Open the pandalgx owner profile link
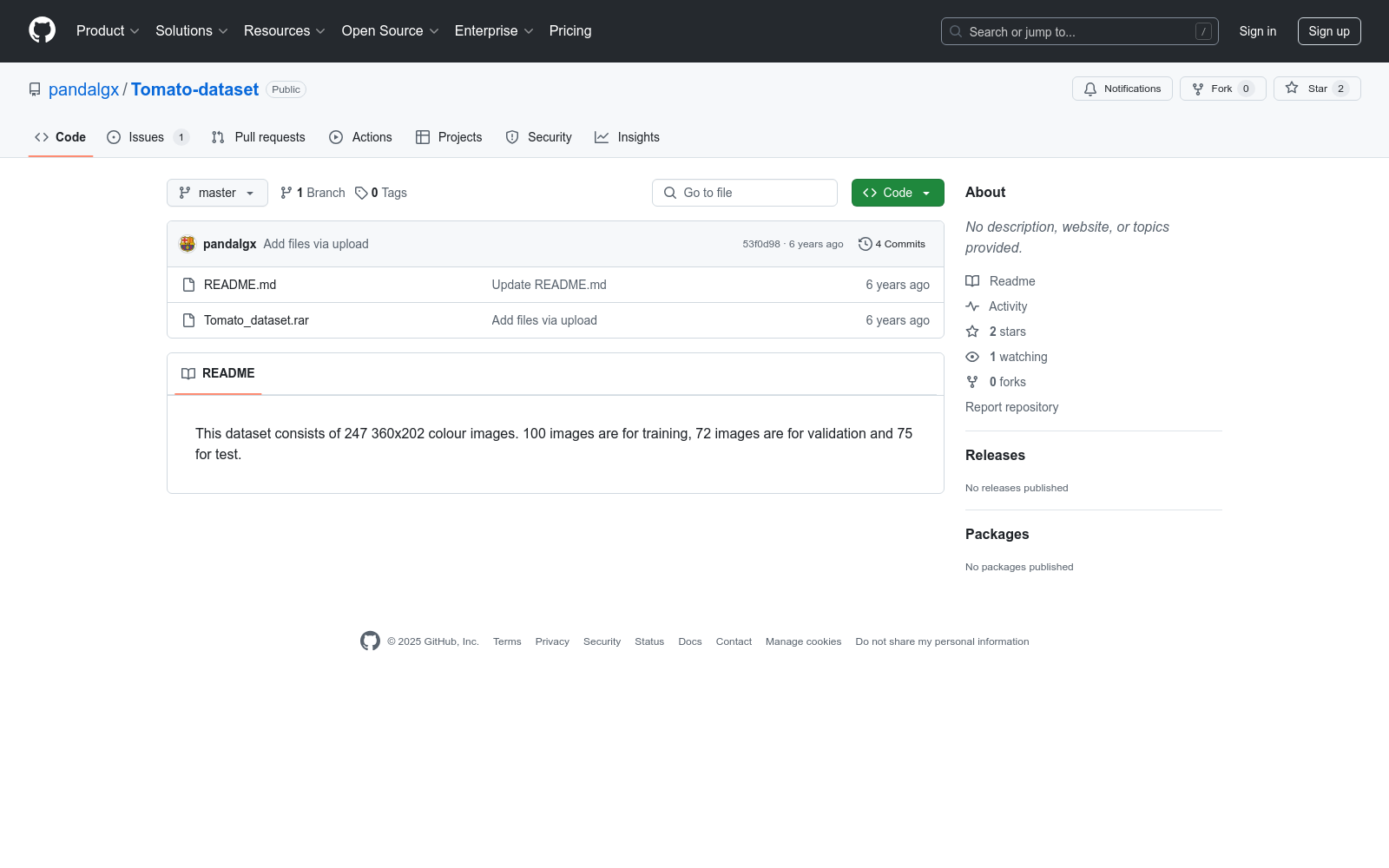The height and width of the screenshot is (868, 1389). click(x=83, y=89)
